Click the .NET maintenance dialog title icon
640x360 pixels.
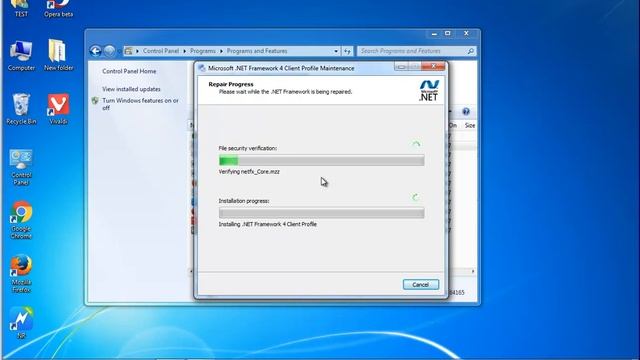(x=202, y=68)
